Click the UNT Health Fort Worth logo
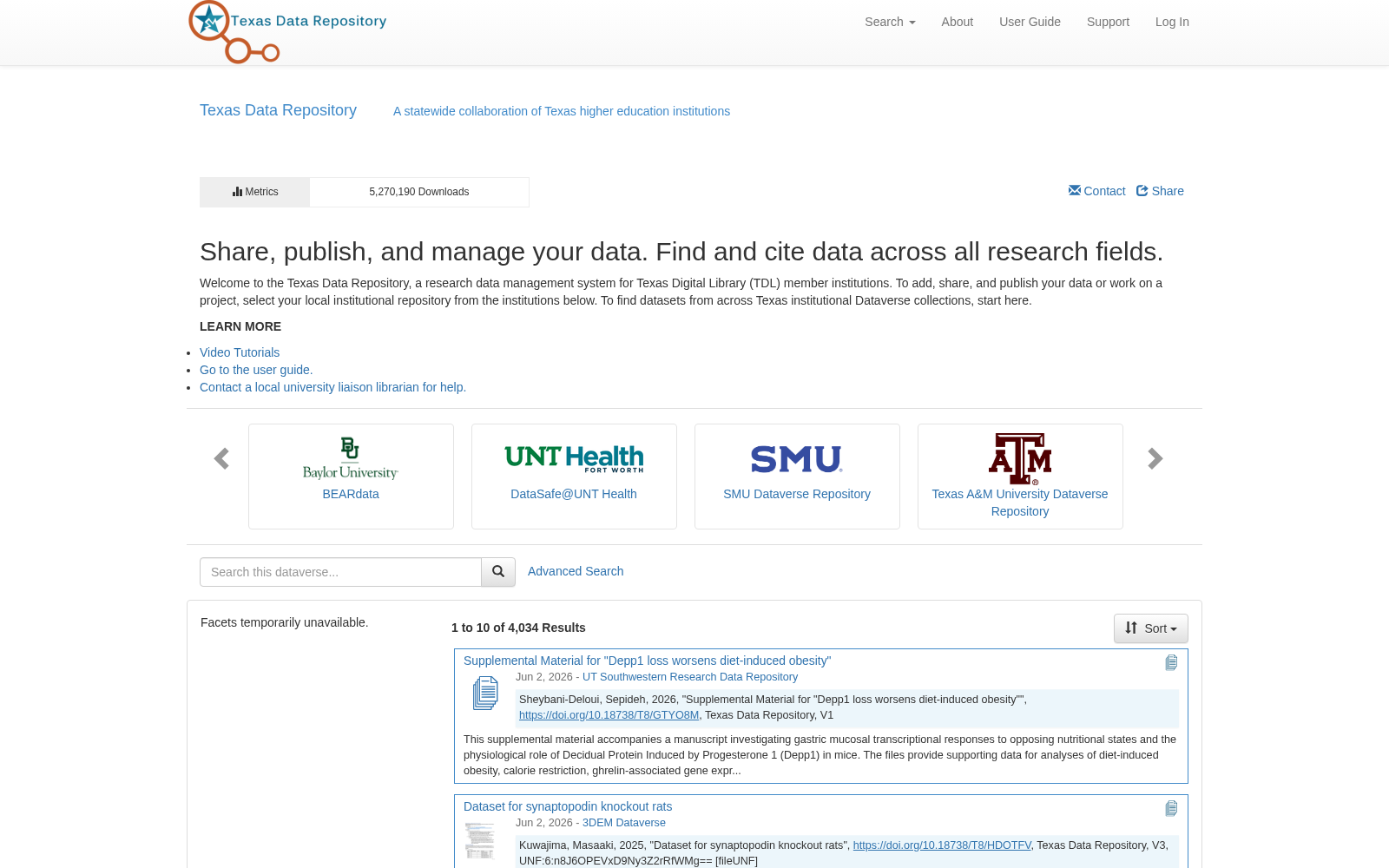The width and height of the screenshot is (1389, 868). click(x=574, y=458)
